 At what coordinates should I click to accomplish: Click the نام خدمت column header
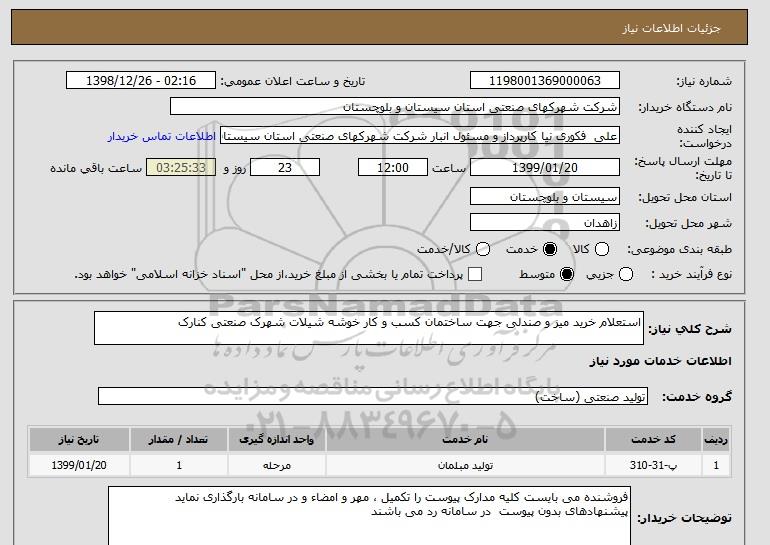(465, 439)
